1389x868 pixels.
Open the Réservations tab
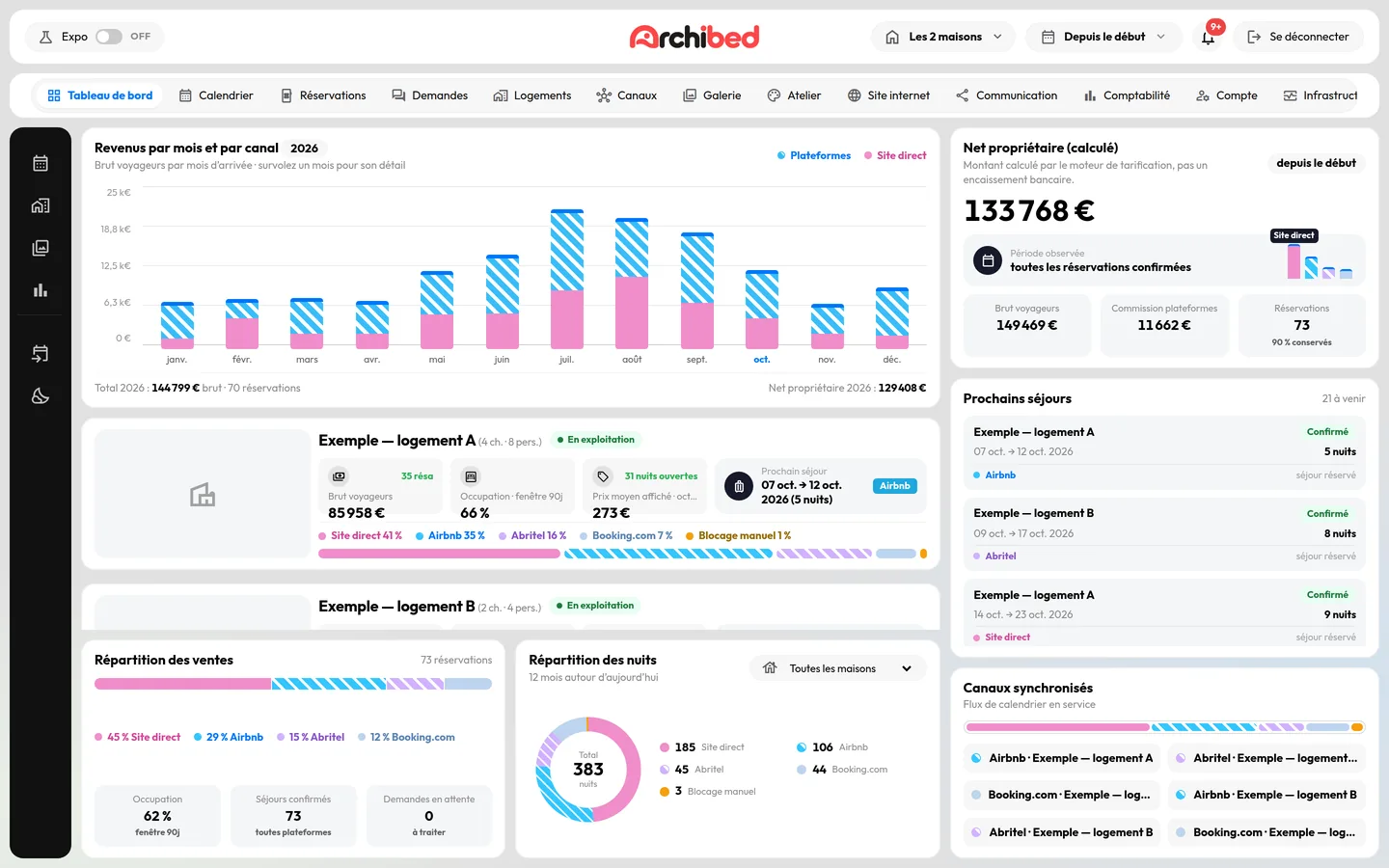(323, 95)
